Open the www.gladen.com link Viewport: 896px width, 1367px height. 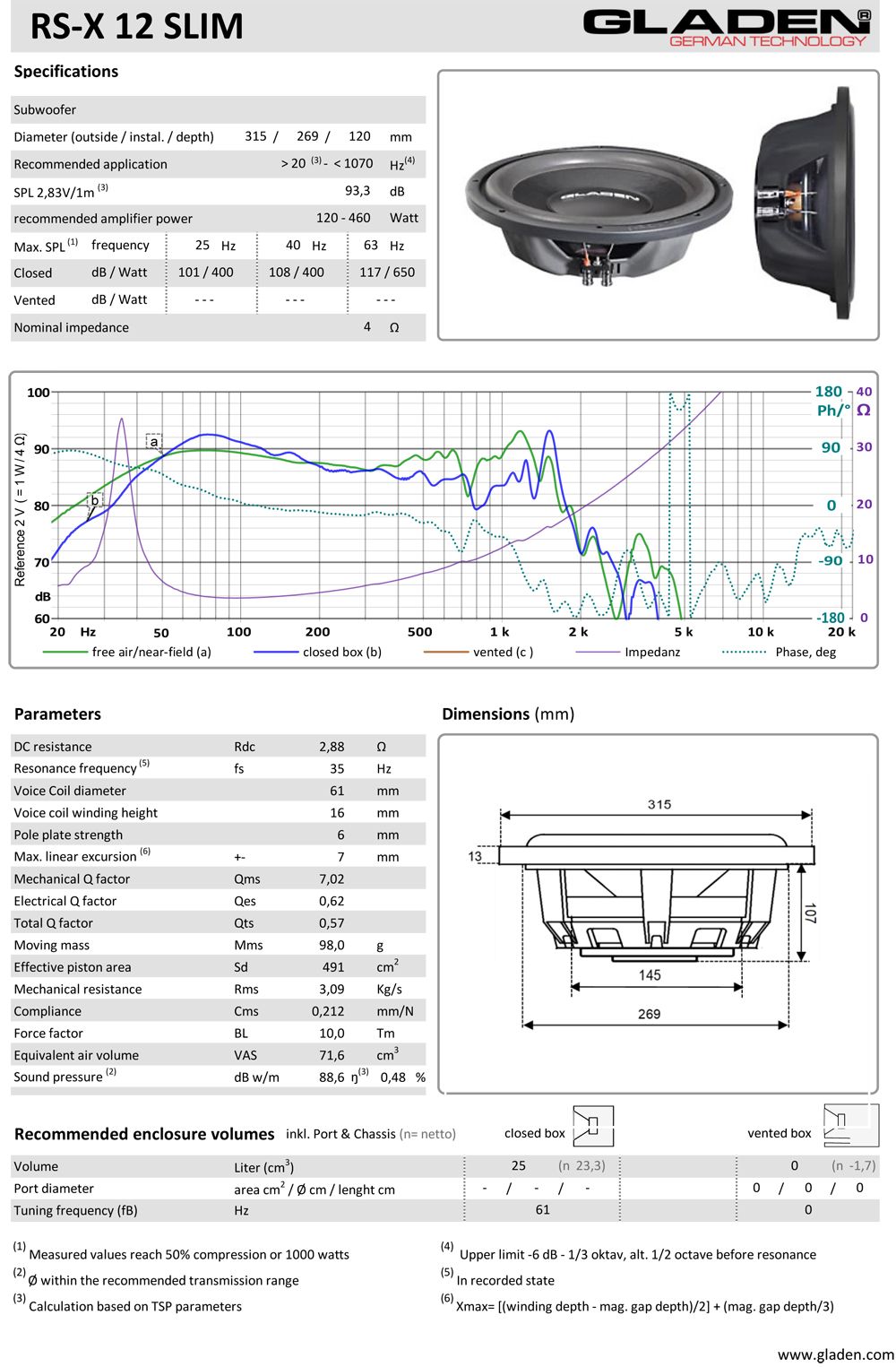click(836, 1354)
